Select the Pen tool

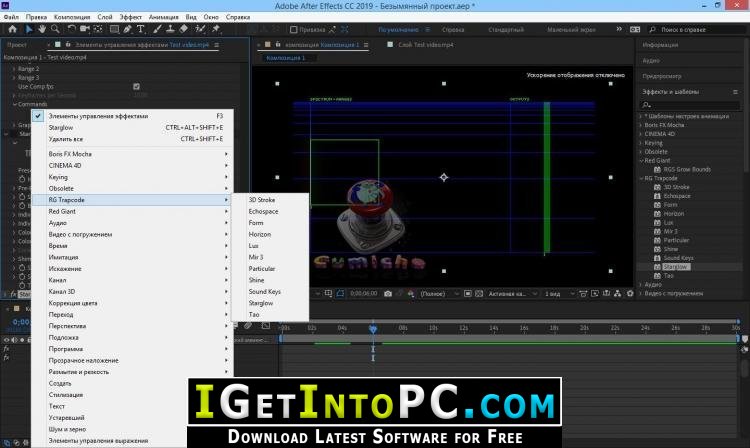[127, 29]
